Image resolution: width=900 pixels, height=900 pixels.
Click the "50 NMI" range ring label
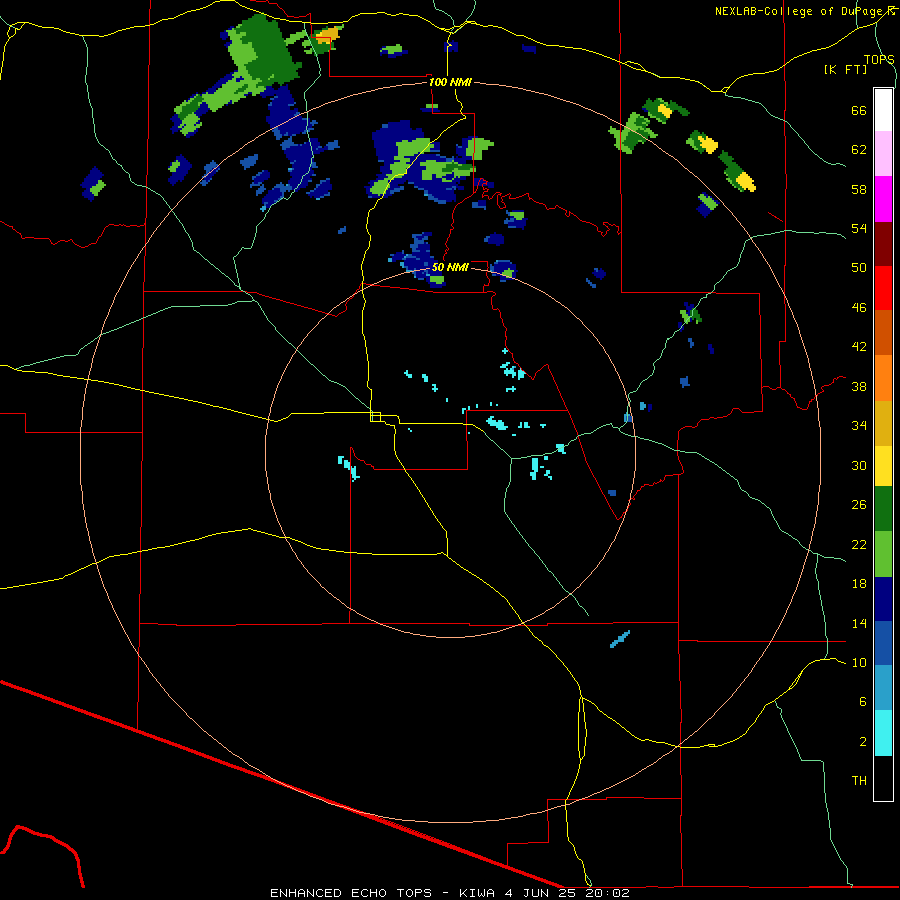pyautogui.click(x=449, y=267)
